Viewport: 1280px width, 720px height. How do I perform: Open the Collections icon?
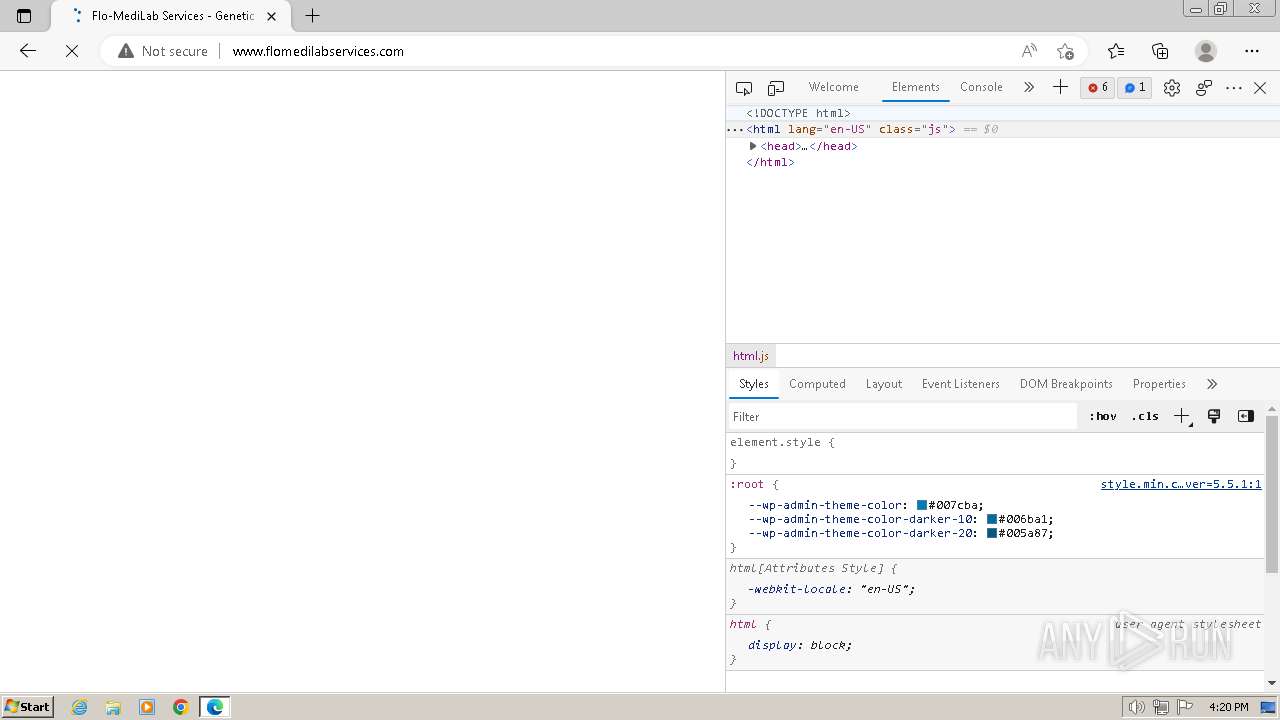pyautogui.click(x=1160, y=51)
